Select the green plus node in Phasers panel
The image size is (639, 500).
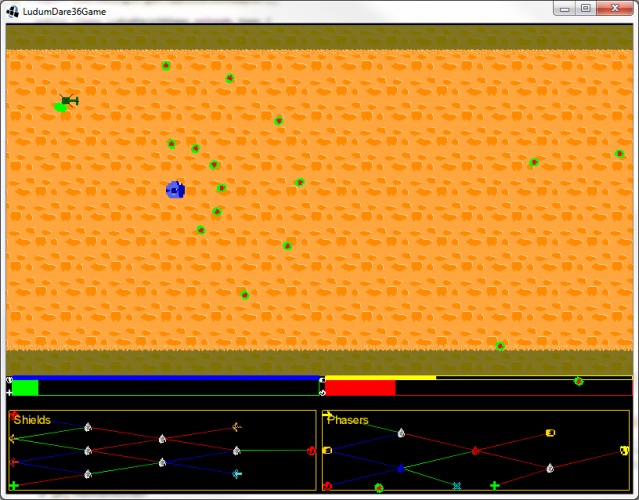click(x=495, y=485)
